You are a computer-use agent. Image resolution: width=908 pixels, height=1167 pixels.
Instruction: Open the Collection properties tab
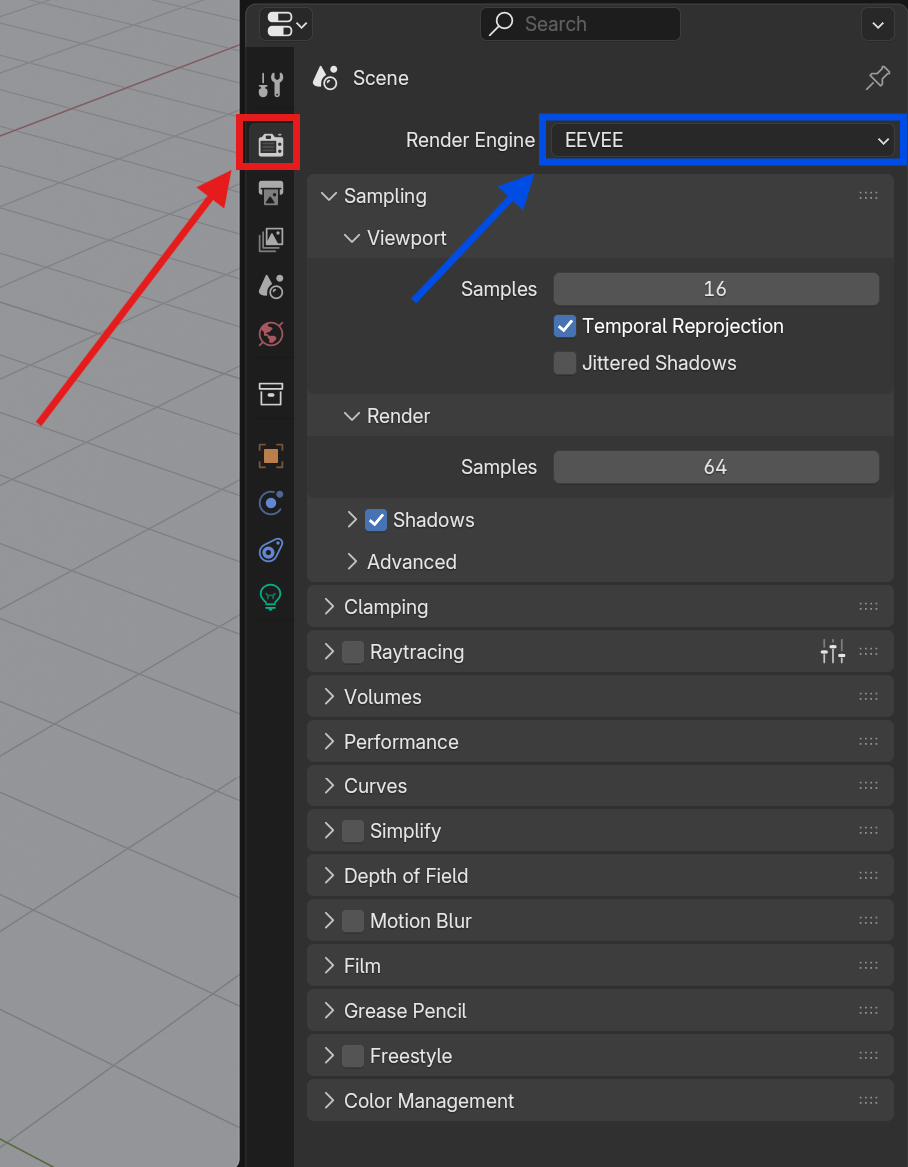(x=270, y=394)
